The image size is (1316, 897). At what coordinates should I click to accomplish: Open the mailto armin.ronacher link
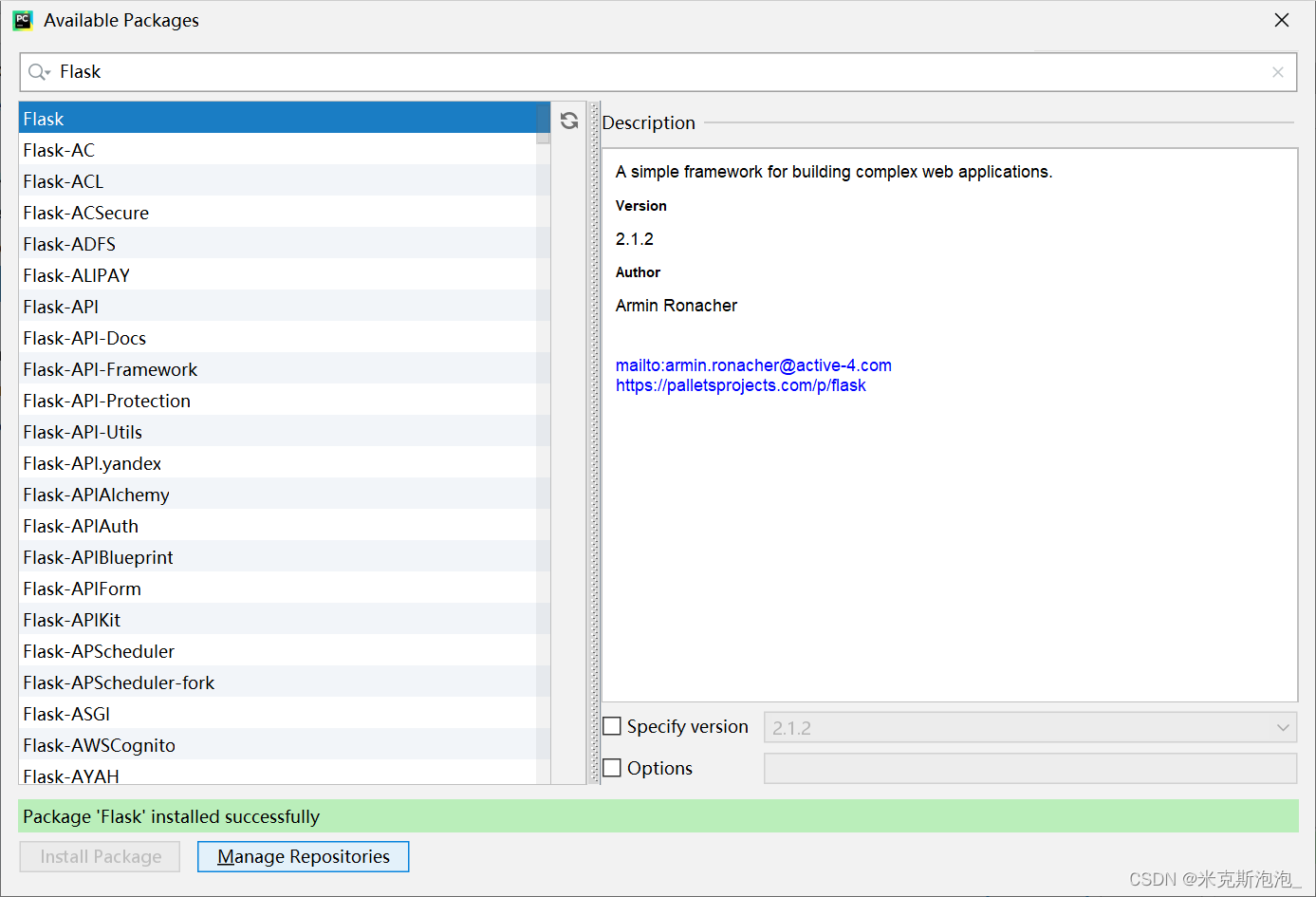753,365
